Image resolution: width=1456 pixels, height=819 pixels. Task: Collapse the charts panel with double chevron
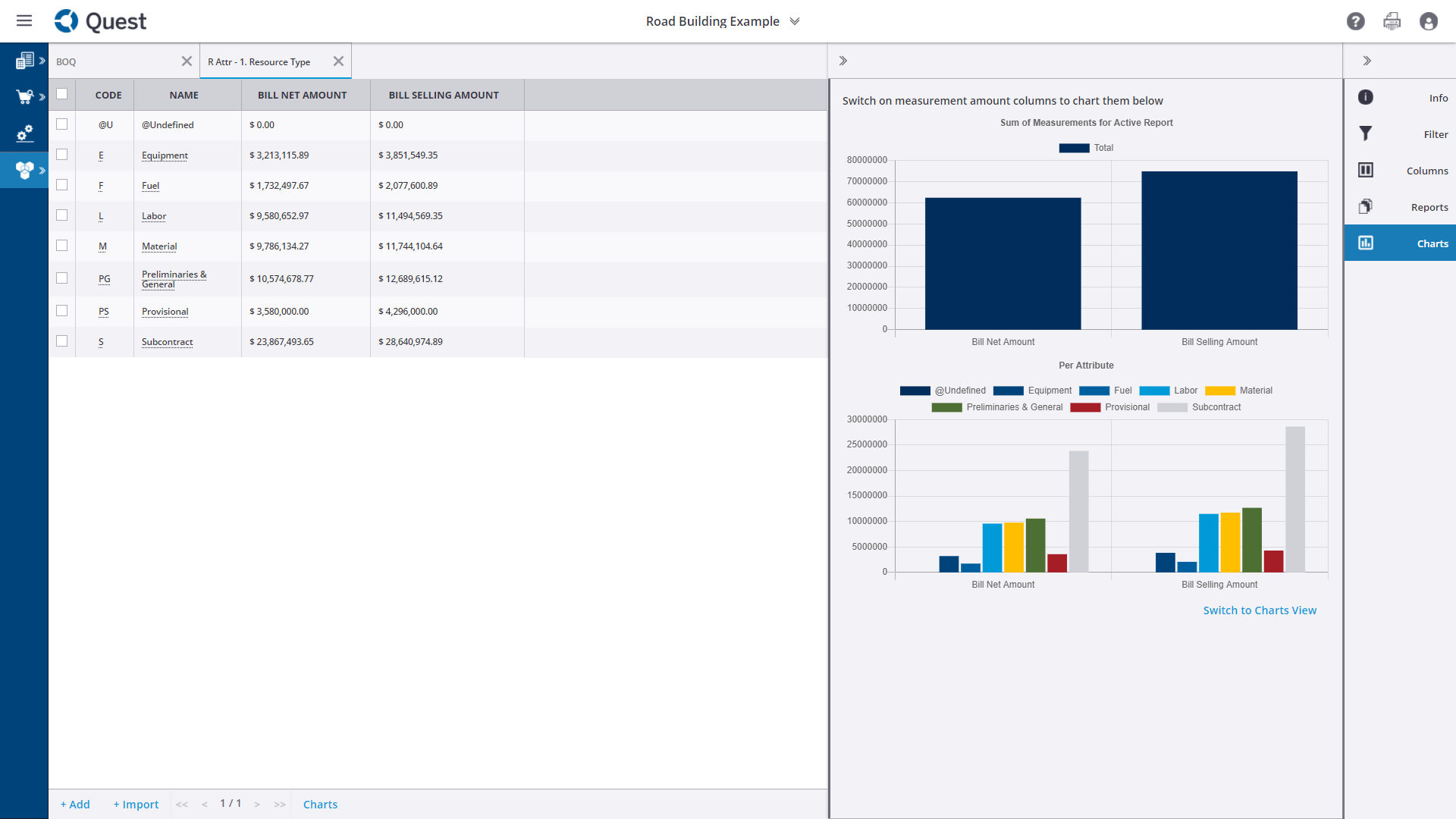843,61
